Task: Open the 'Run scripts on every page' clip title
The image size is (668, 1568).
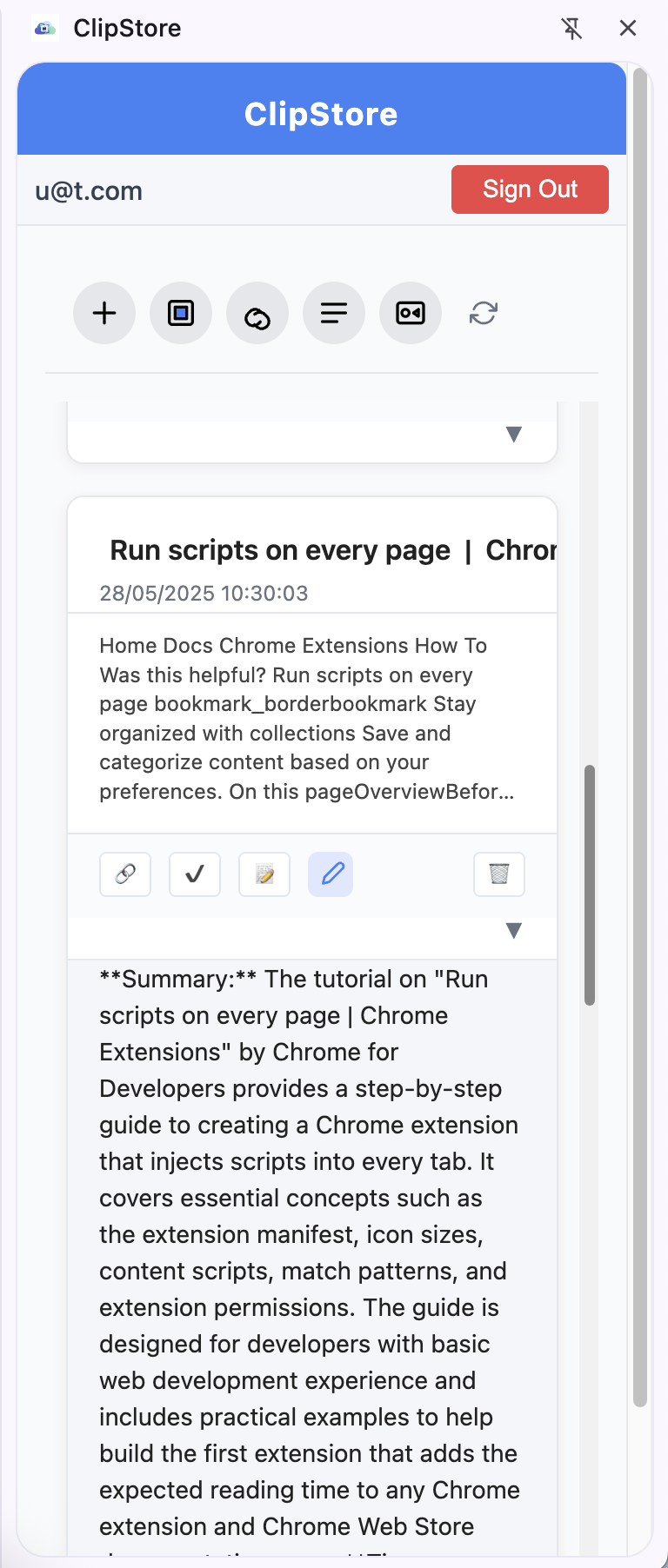Action: [x=333, y=550]
